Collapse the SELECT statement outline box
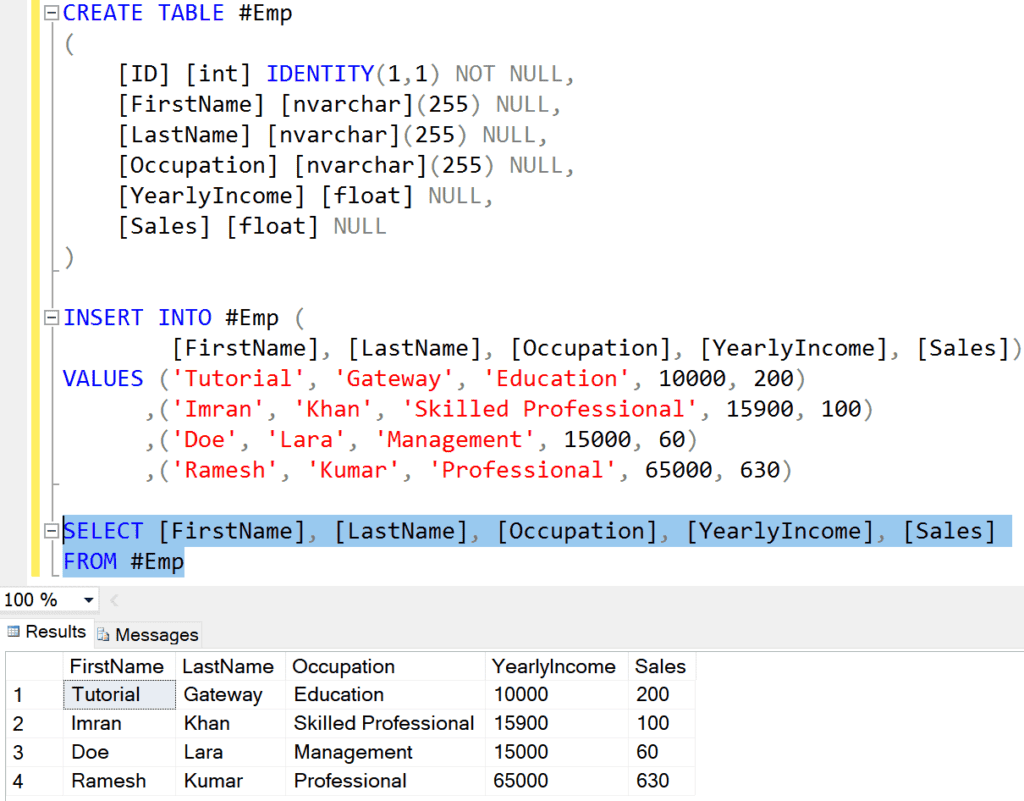The image size is (1024, 801). click(51, 531)
